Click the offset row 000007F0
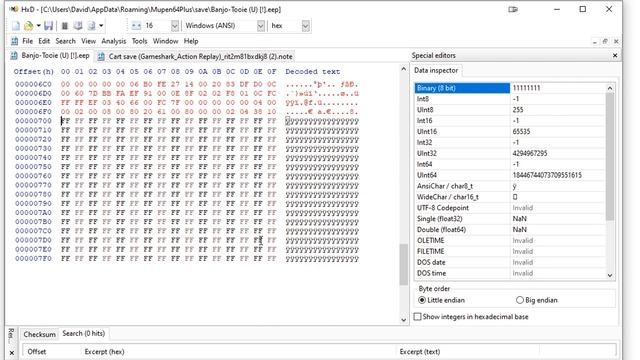 tap(33, 258)
